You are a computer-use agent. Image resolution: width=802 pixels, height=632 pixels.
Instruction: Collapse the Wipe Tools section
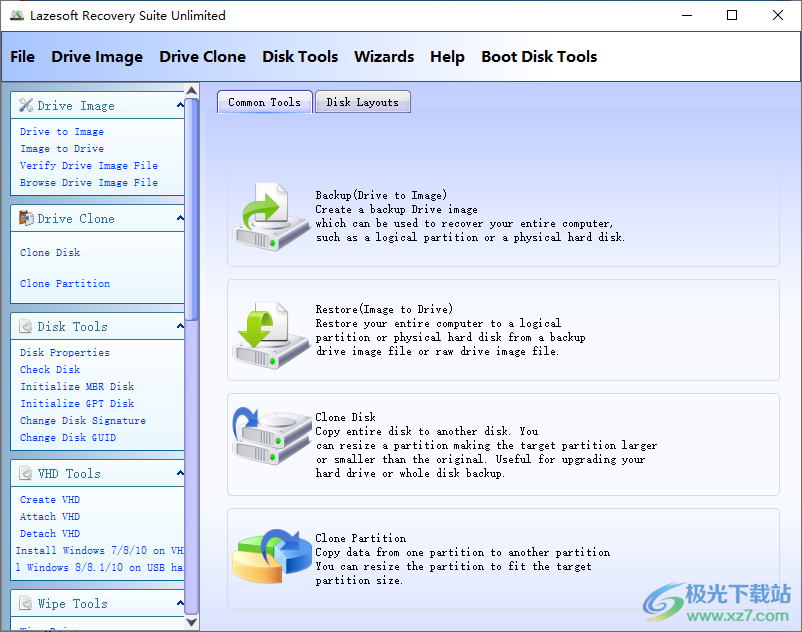point(178,603)
